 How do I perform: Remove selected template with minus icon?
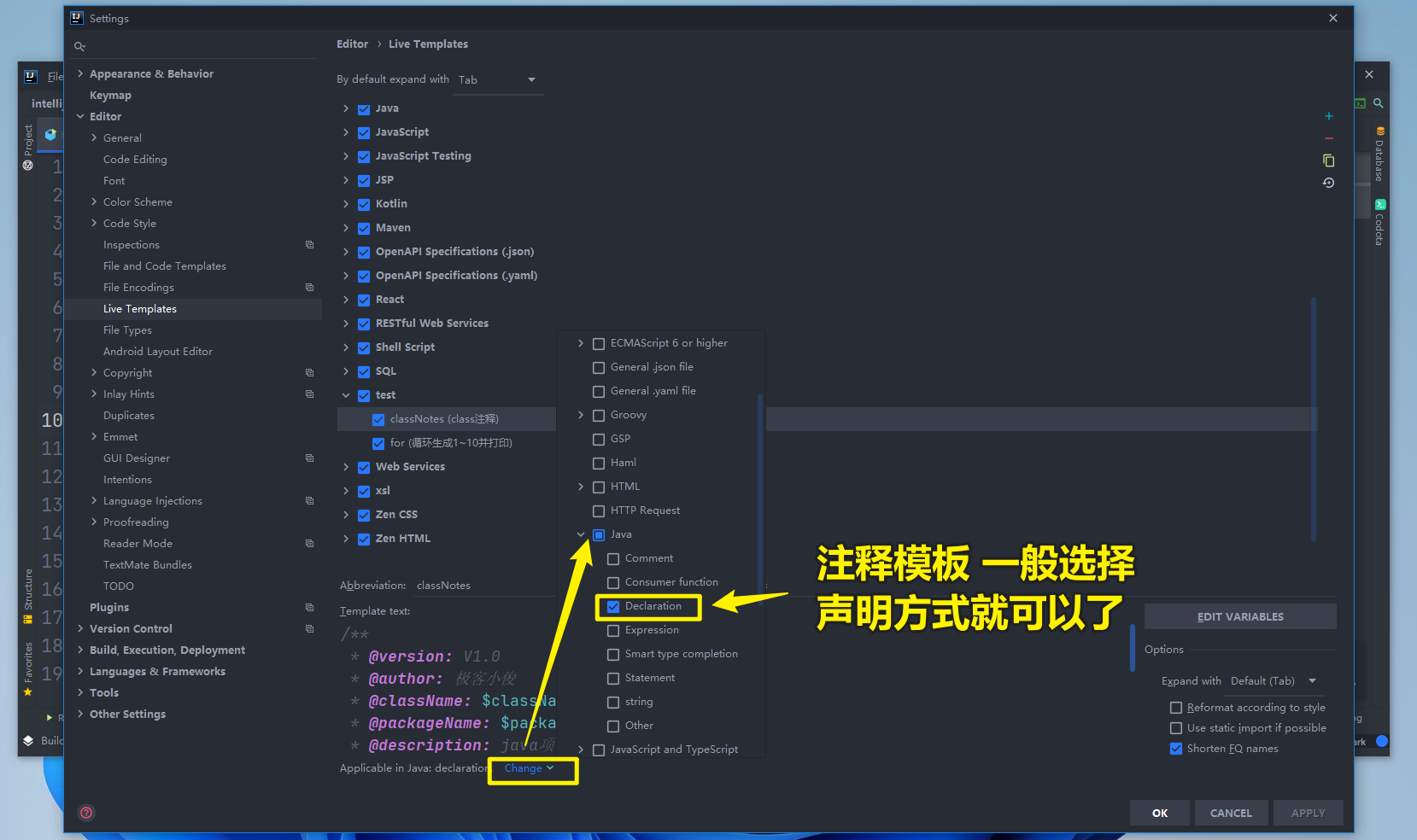coord(1328,138)
